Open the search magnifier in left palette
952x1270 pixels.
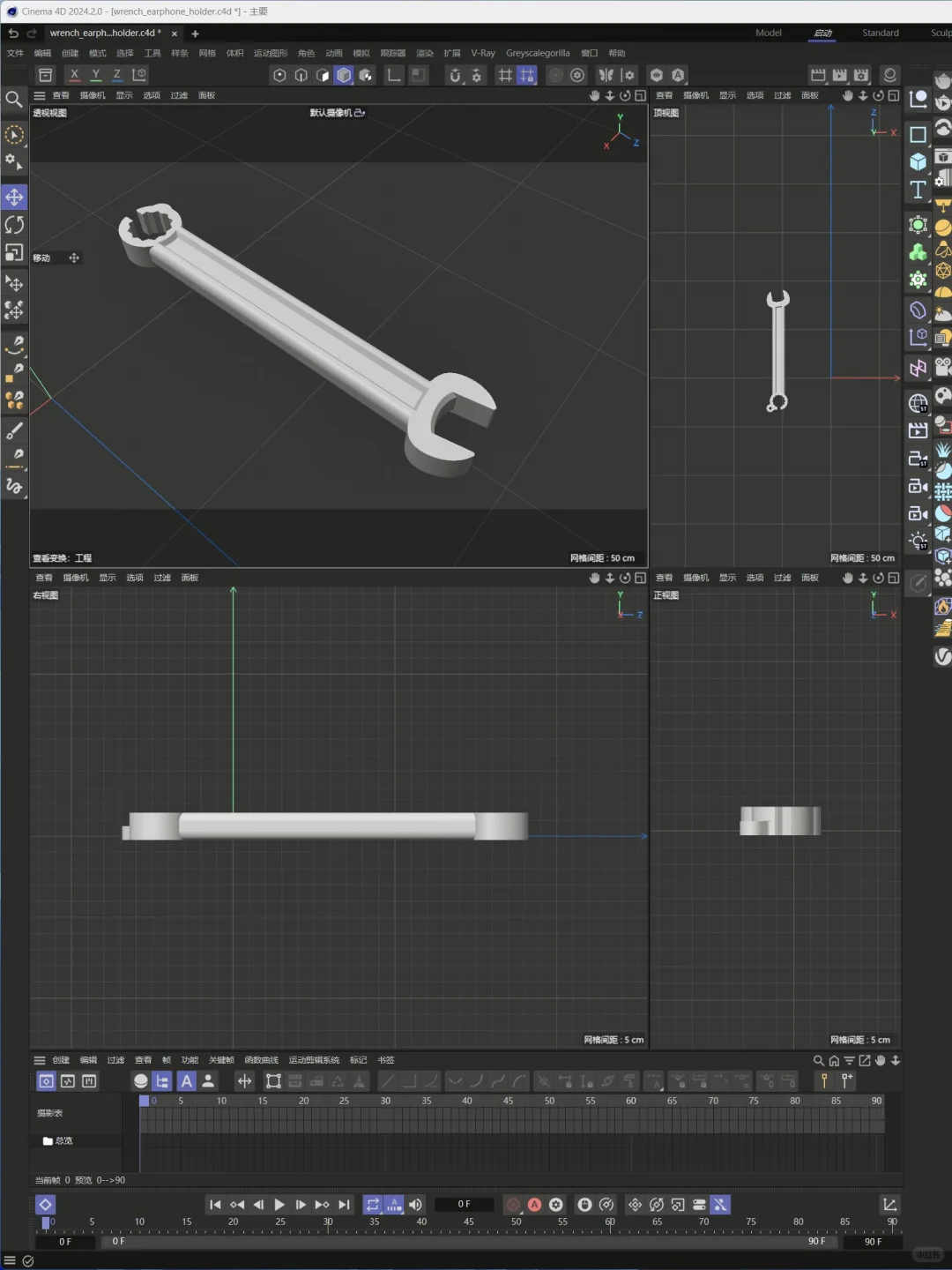point(14,99)
